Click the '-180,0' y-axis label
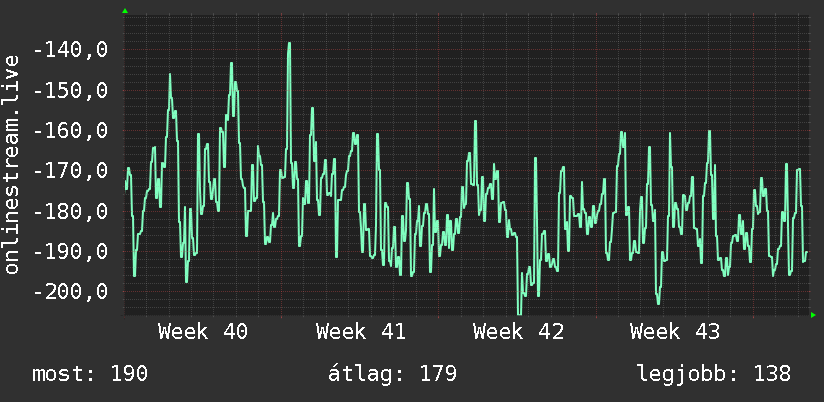Screen dimensions: 824x402 pyautogui.click(x=70, y=211)
